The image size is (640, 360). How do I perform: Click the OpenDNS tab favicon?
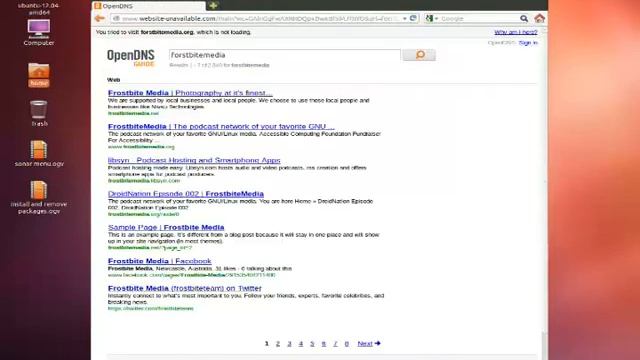(98, 6)
